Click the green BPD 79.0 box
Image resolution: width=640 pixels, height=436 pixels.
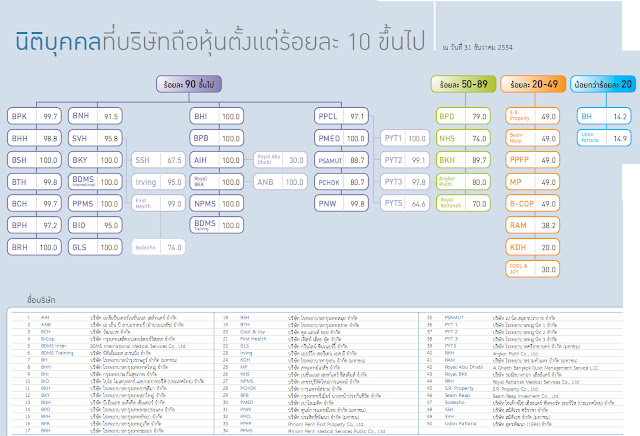click(x=463, y=116)
